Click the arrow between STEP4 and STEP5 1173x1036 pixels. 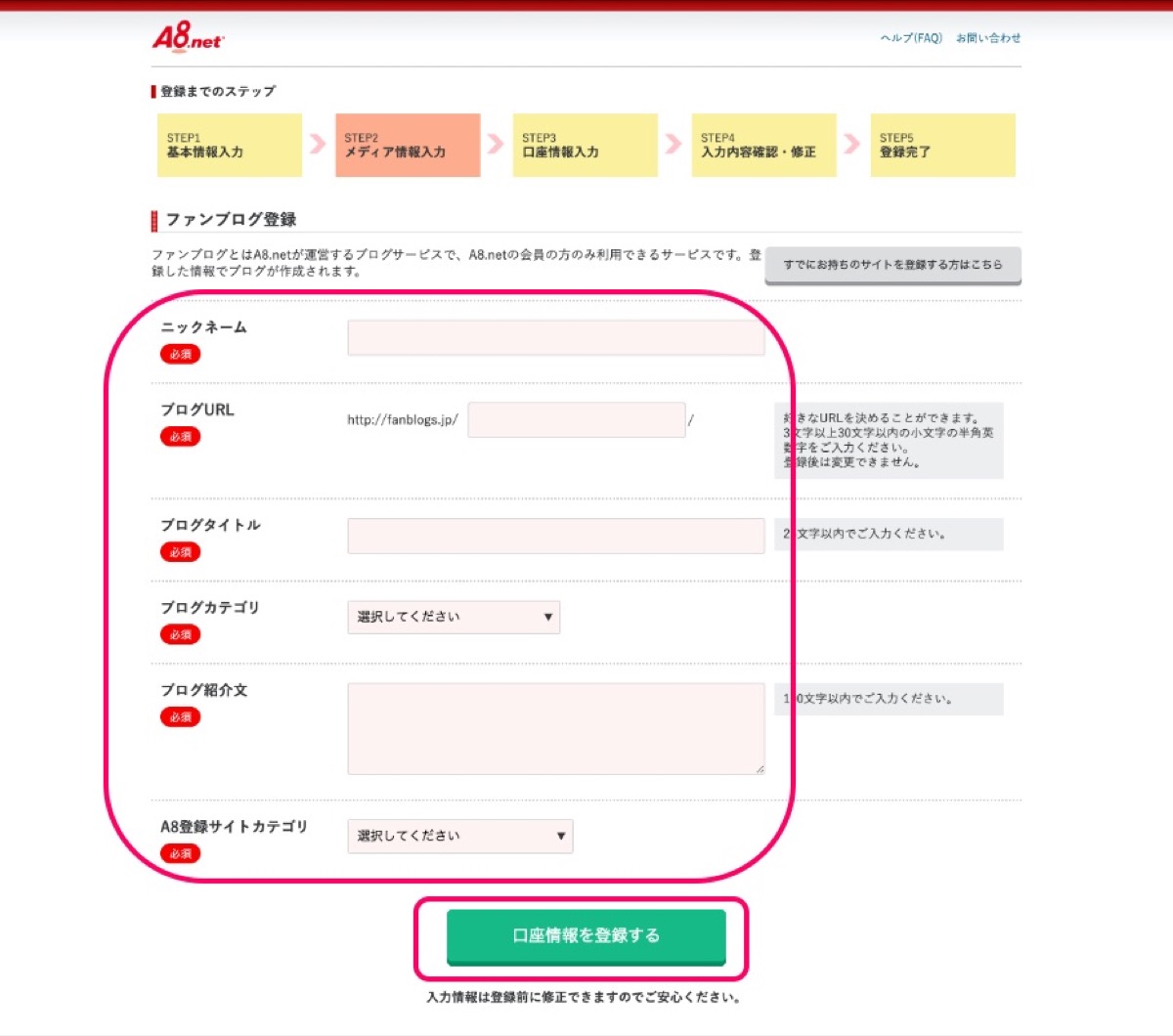click(x=852, y=144)
